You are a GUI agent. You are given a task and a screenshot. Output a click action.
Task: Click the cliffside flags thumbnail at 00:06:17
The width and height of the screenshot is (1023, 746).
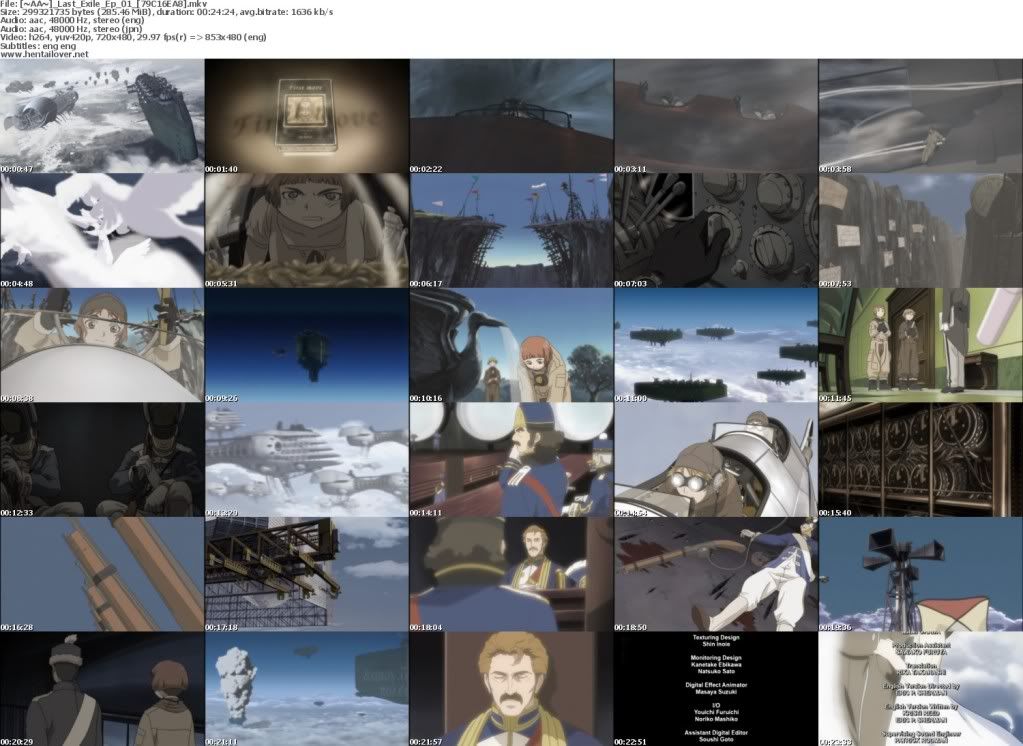[x=511, y=230]
